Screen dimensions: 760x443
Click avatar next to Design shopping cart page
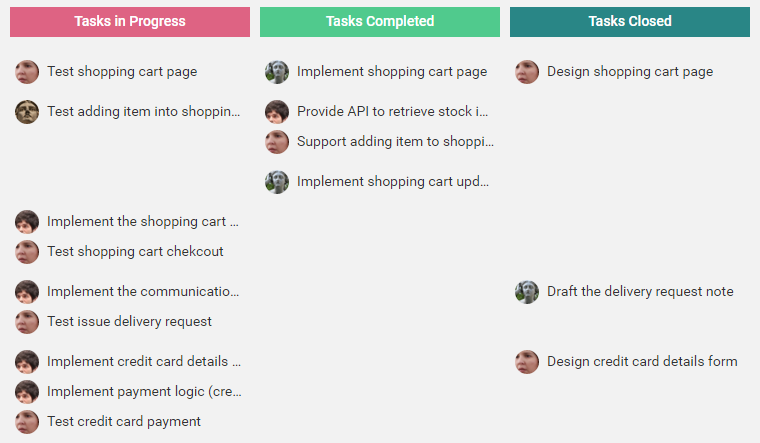[x=527, y=72]
